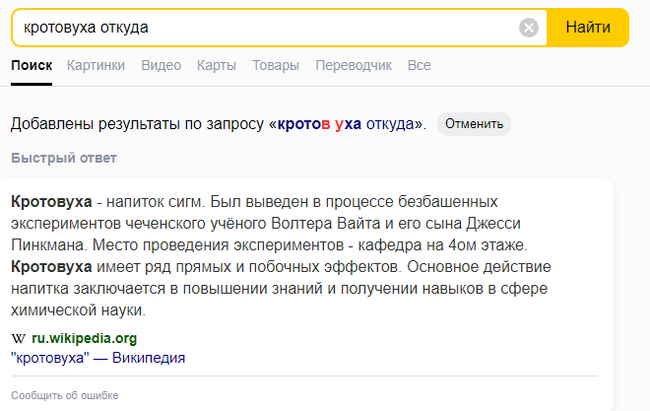This screenshot has width=650, height=411.
Task: Expand the Все services menu
Action: pyautogui.click(x=419, y=66)
